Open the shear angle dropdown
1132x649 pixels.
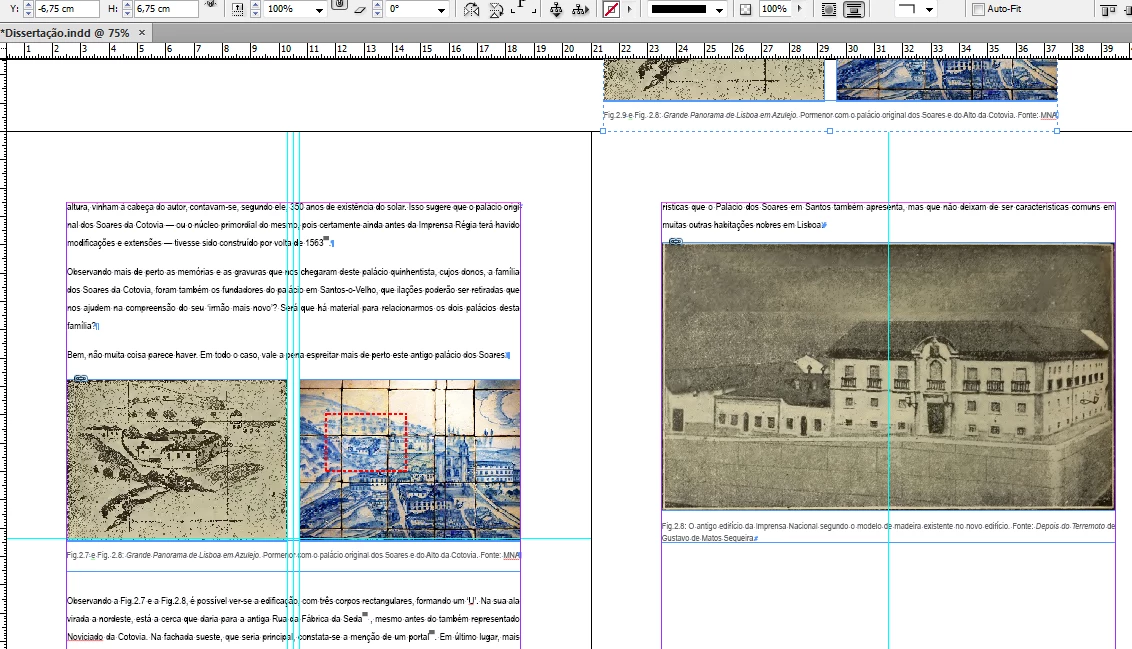coord(440,9)
